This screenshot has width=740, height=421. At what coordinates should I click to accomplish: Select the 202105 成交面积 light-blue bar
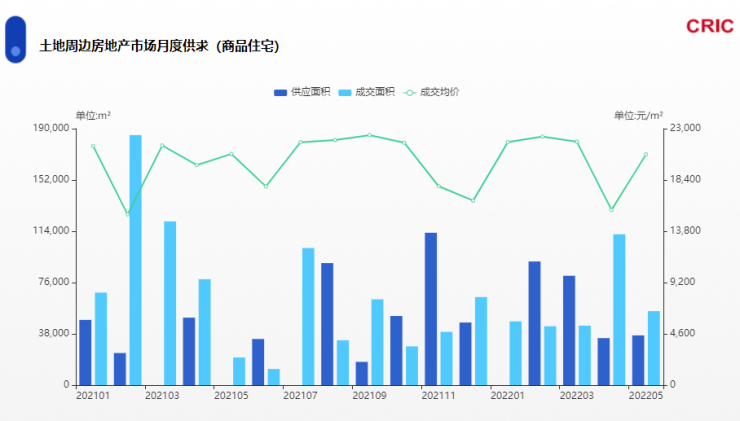[239, 371]
